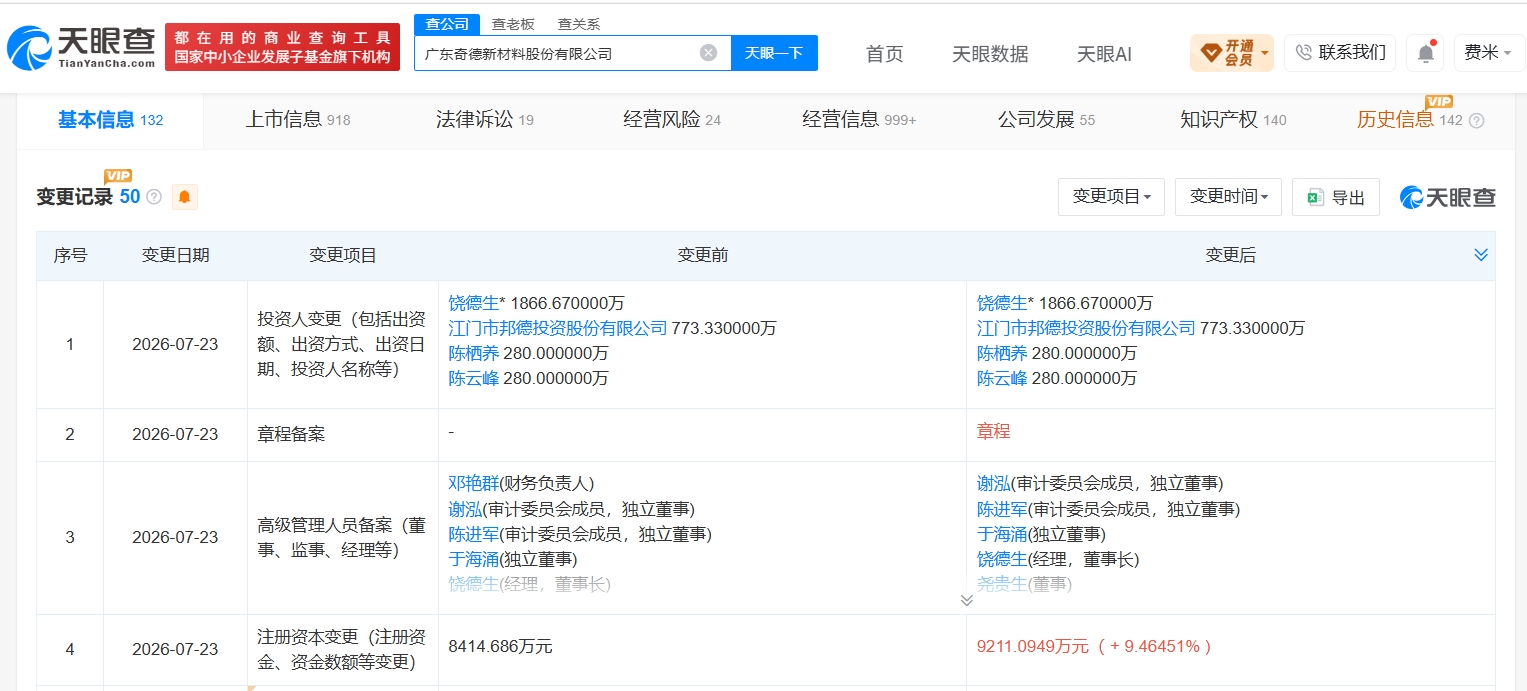The height and width of the screenshot is (691, 1527).
Task: Select the 经营风险 tab
Action: [671, 120]
